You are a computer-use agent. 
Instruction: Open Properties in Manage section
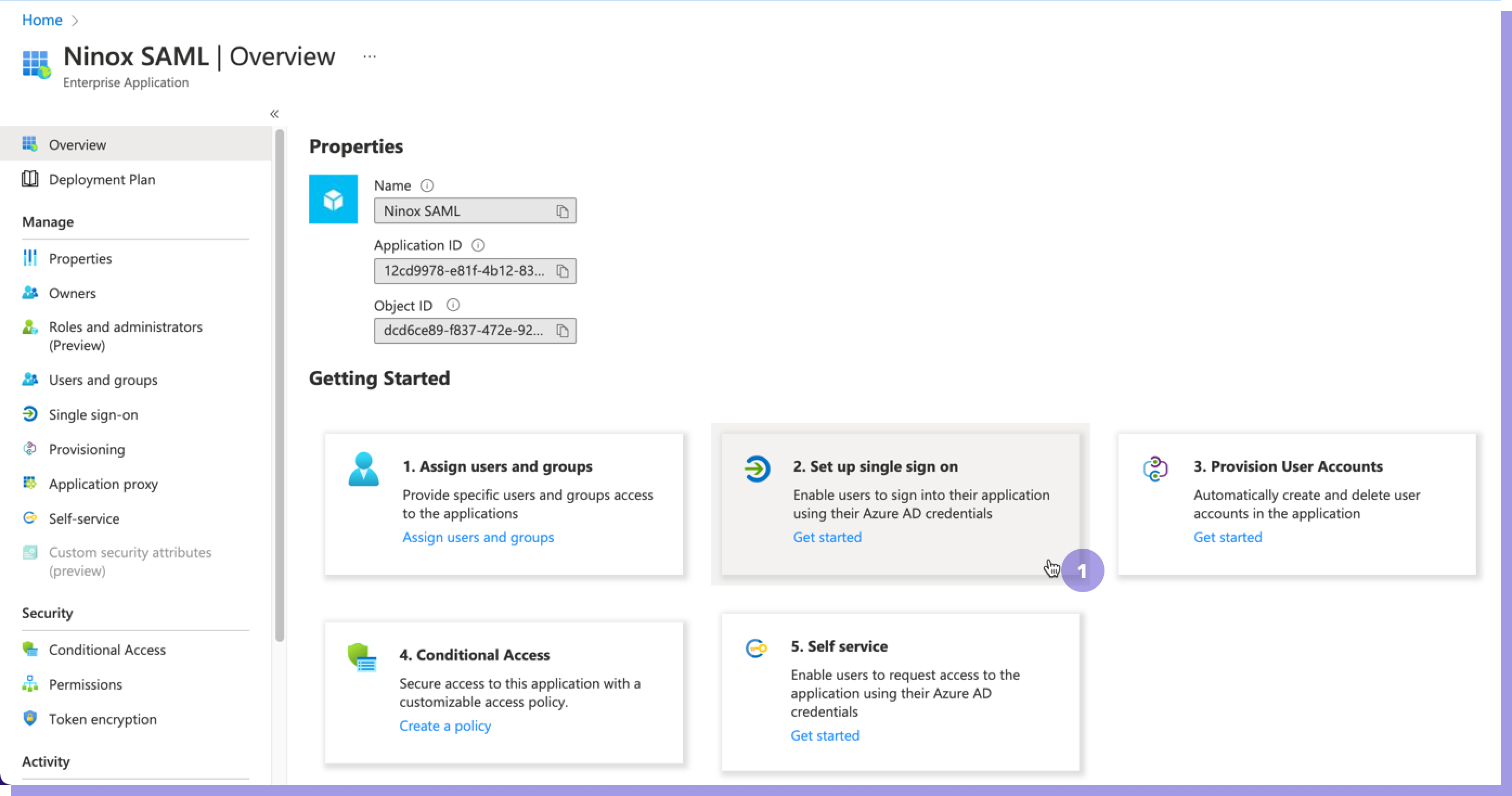(x=135, y=259)
